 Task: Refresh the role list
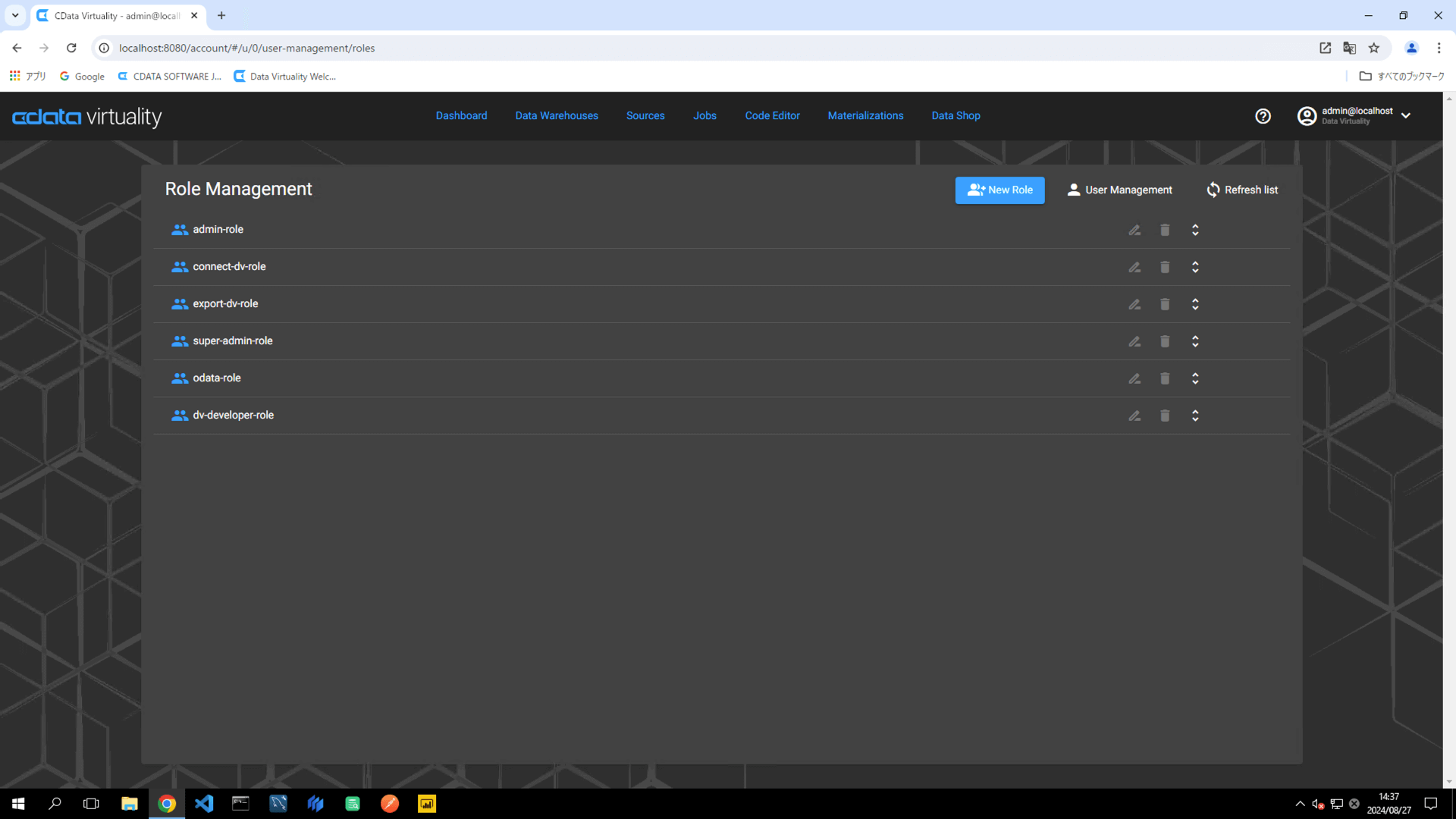click(x=1242, y=190)
